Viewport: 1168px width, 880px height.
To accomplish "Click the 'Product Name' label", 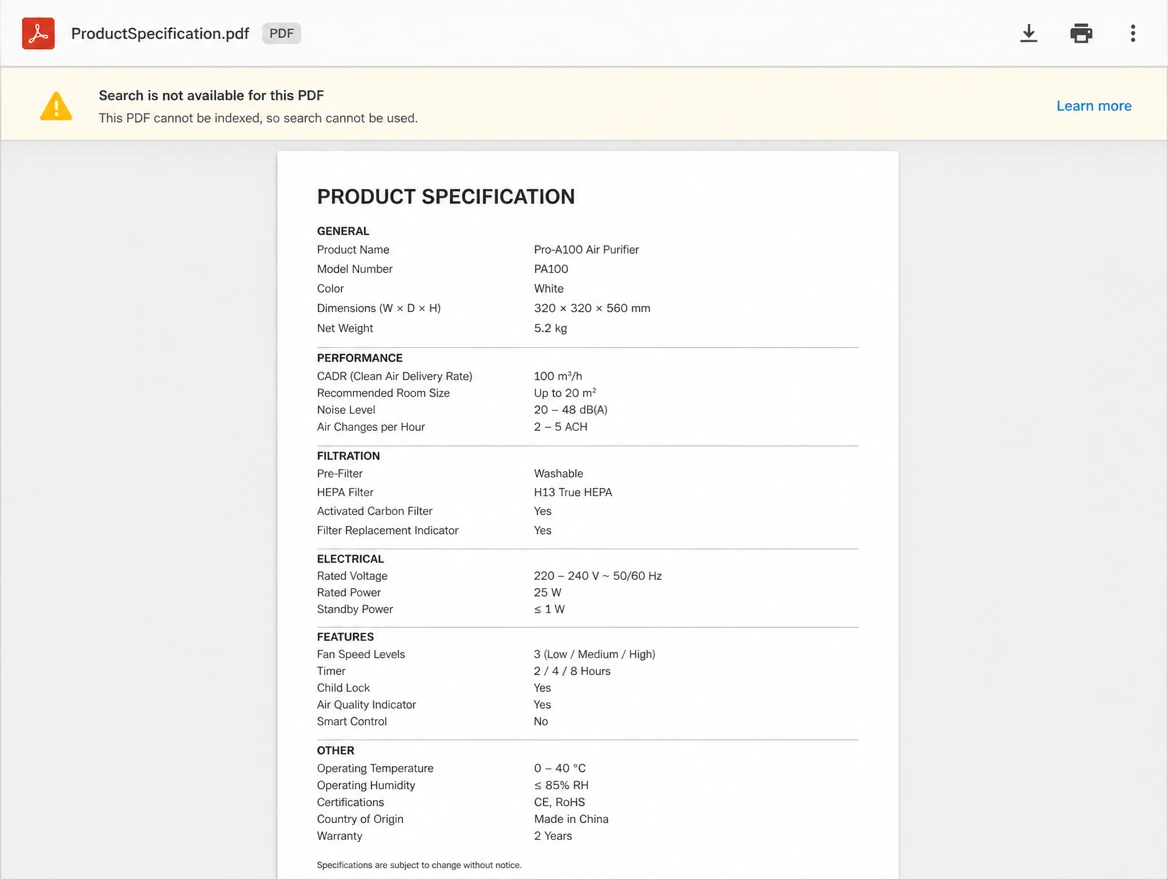I will [353, 250].
